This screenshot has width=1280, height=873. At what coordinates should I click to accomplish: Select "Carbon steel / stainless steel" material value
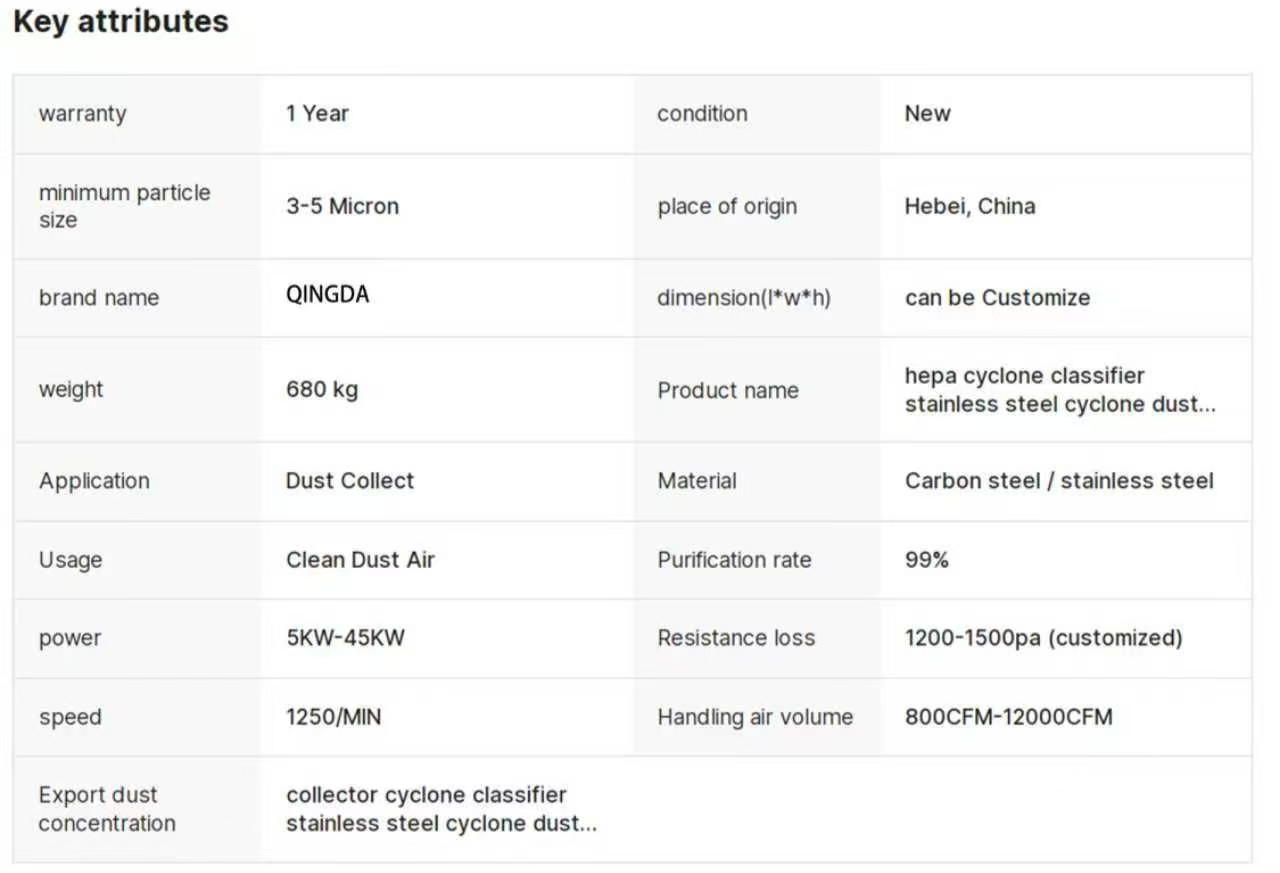[x=1059, y=481]
